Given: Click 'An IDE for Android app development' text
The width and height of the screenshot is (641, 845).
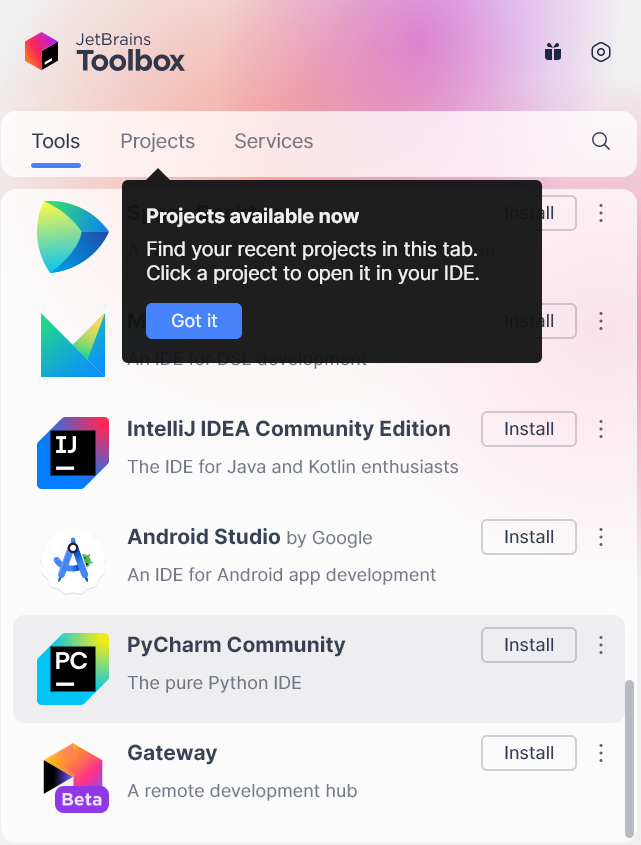Looking at the screenshot, I should tap(281, 574).
